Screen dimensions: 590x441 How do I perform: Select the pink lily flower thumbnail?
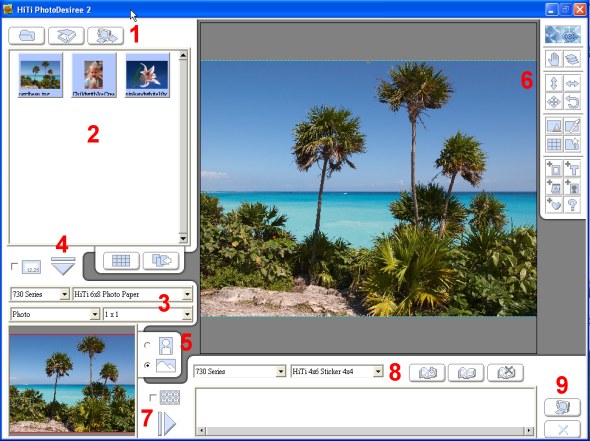click(x=148, y=75)
